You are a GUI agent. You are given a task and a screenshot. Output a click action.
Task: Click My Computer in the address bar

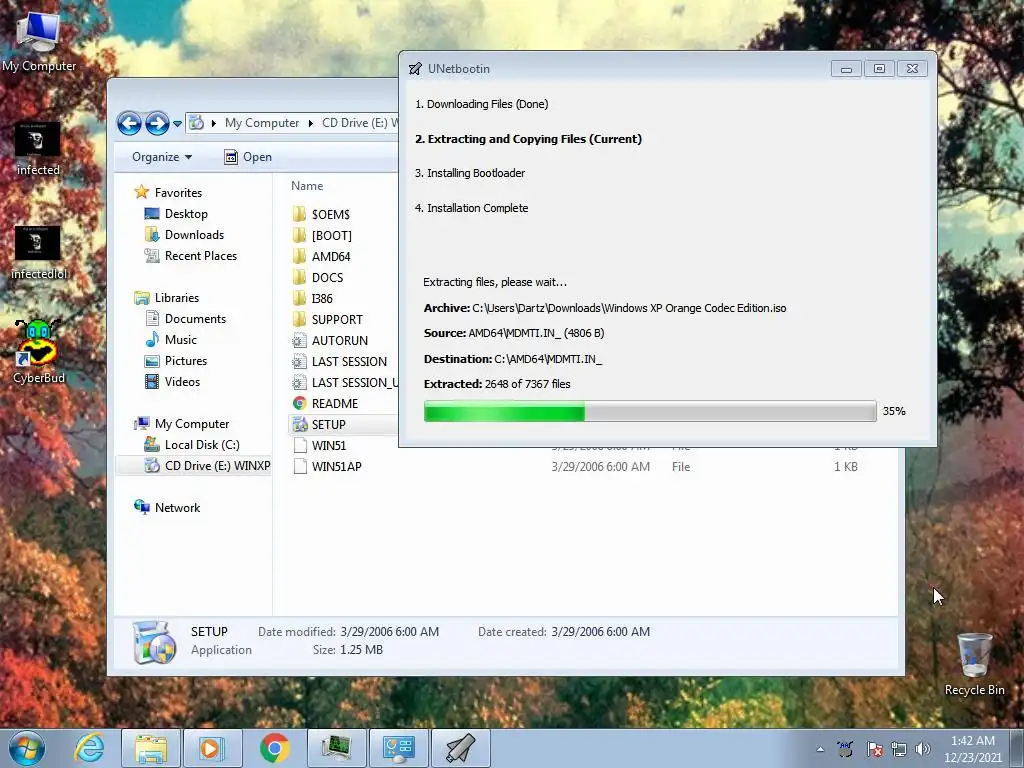pos(262,123)
